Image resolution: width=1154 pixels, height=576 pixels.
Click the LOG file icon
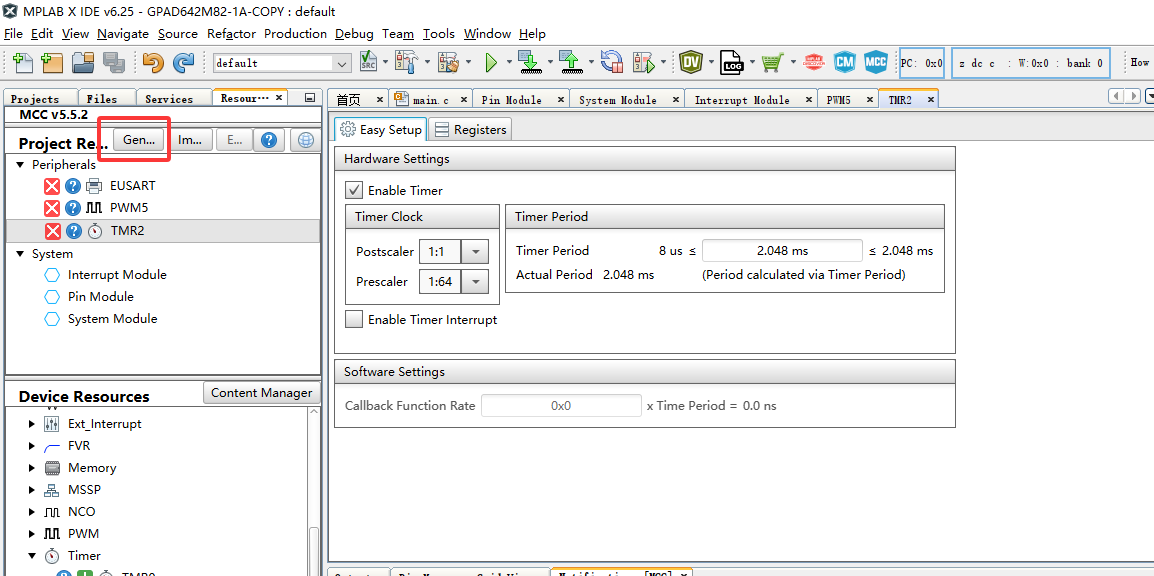click(x=732, y=62)
